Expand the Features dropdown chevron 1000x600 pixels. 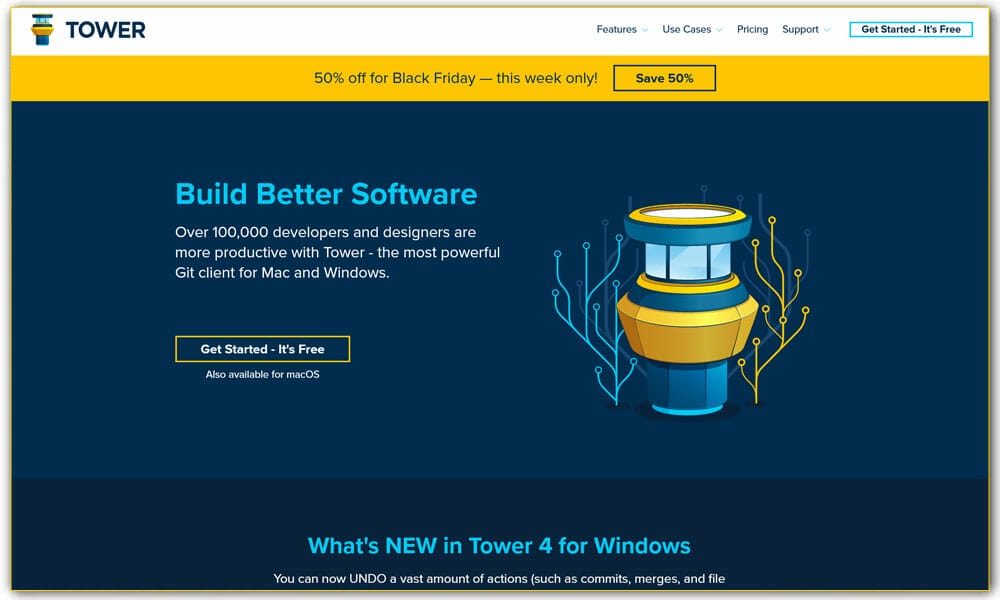coord(645,30)
